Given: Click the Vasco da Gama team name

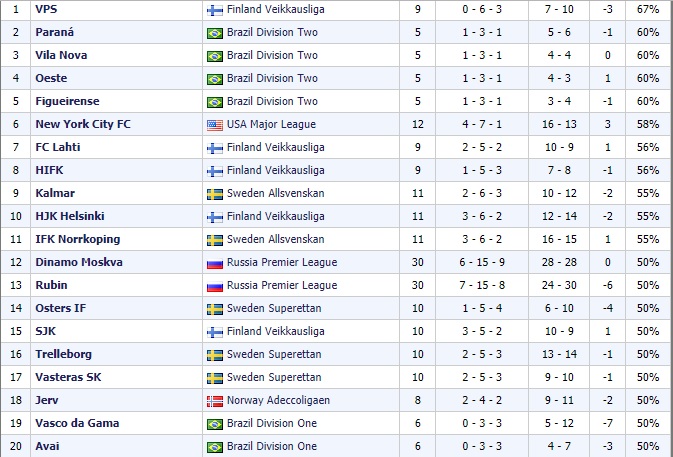Looking at the screenshot, I should [77, 423].
